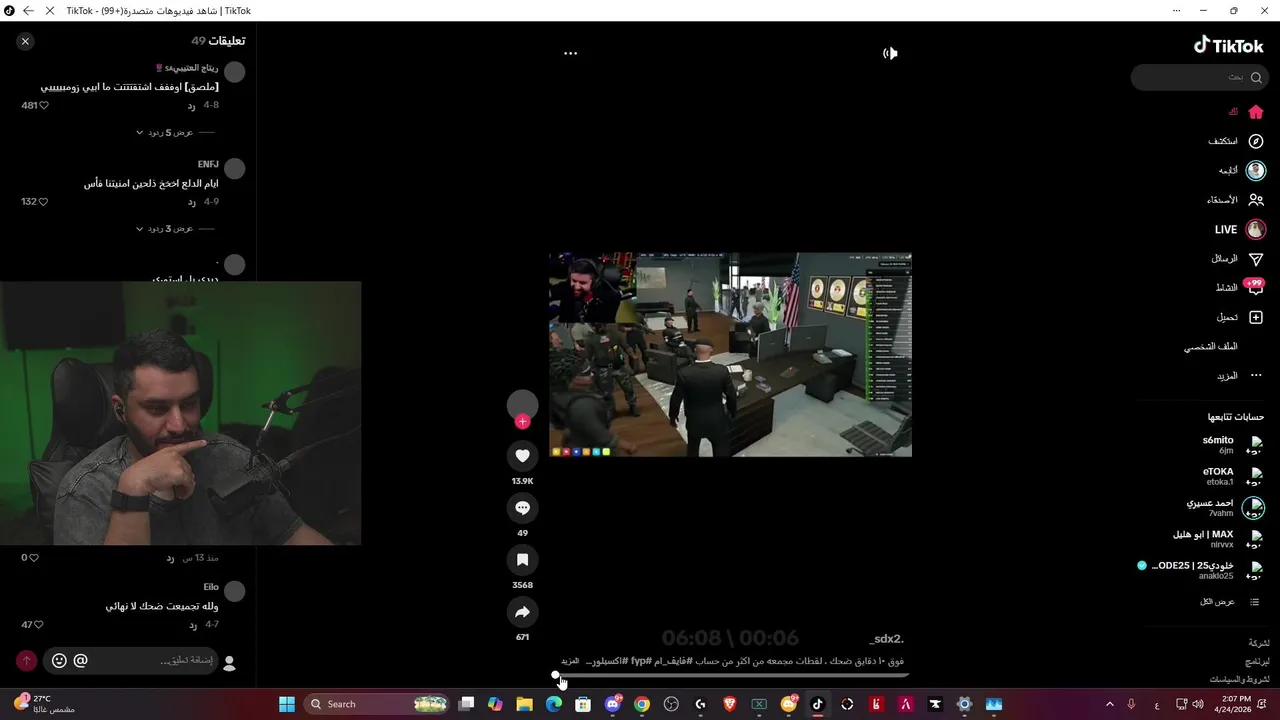Image resolution: width=1280 pixels, height=720 pixels.
Task: Open ENFJ commenter's avatar
Action: click(x=234, y=168)
